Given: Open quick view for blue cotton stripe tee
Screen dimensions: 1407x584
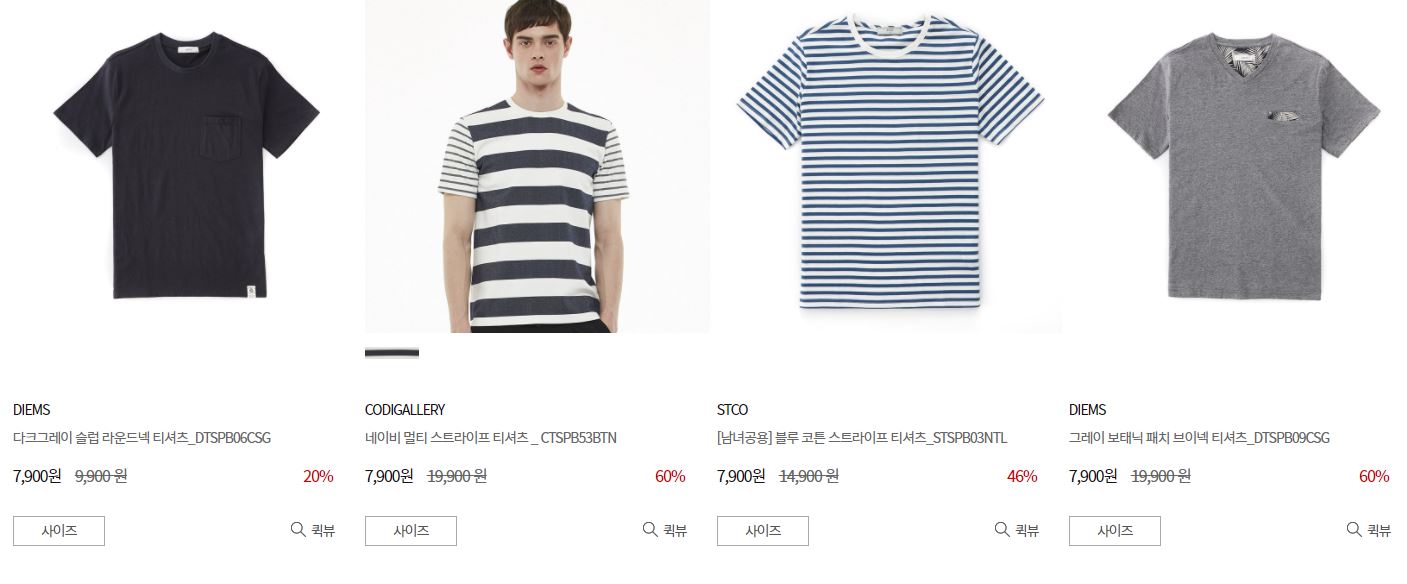Looking at the screenshot, I should pos(1017,530).
